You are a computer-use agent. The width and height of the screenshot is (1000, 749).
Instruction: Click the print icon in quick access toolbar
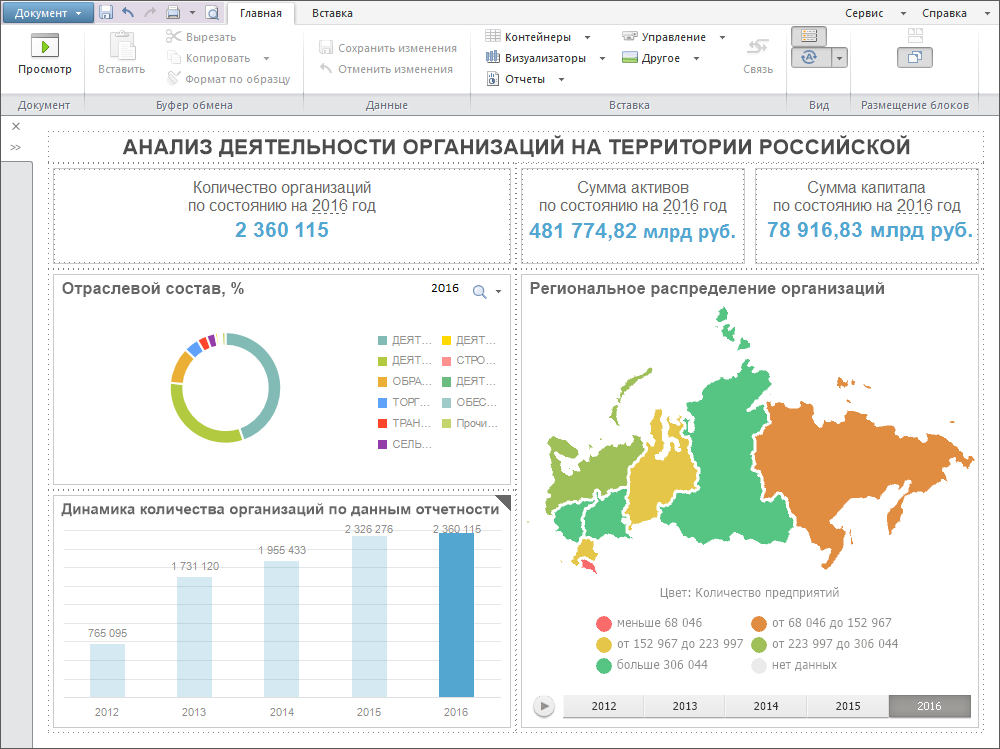(x=172, y=13)
